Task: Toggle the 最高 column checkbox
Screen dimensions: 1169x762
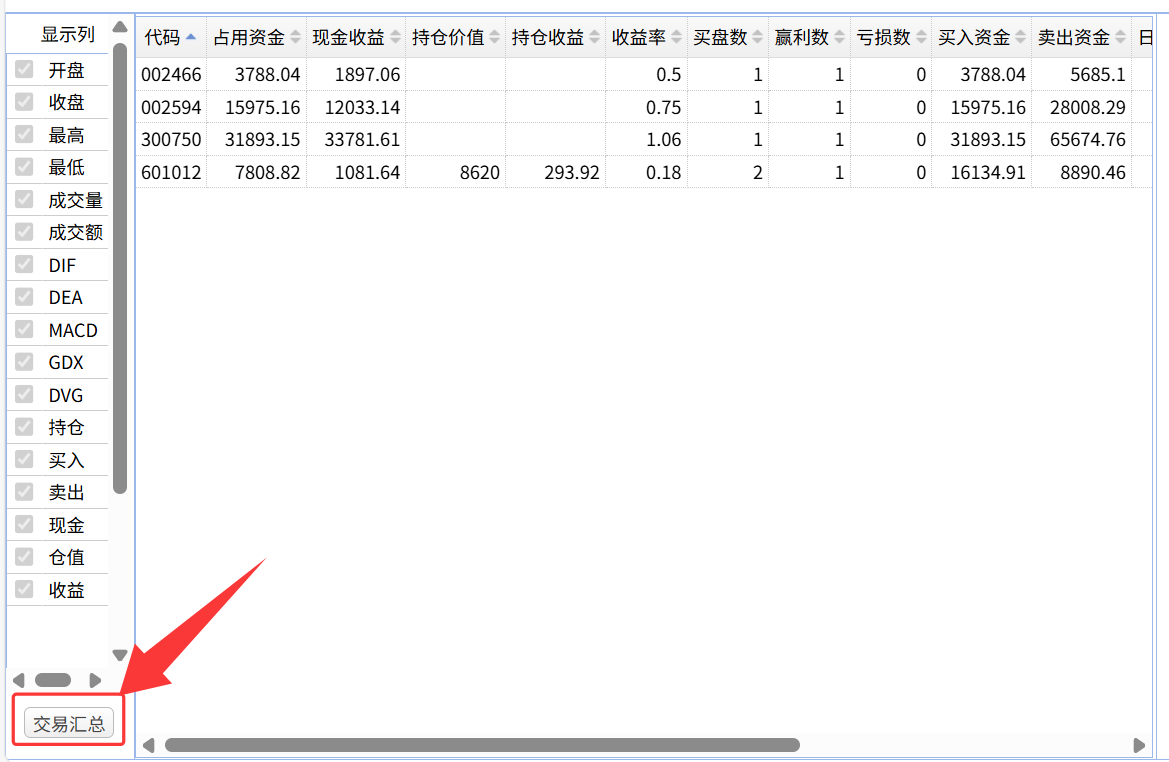Action: 24,134
